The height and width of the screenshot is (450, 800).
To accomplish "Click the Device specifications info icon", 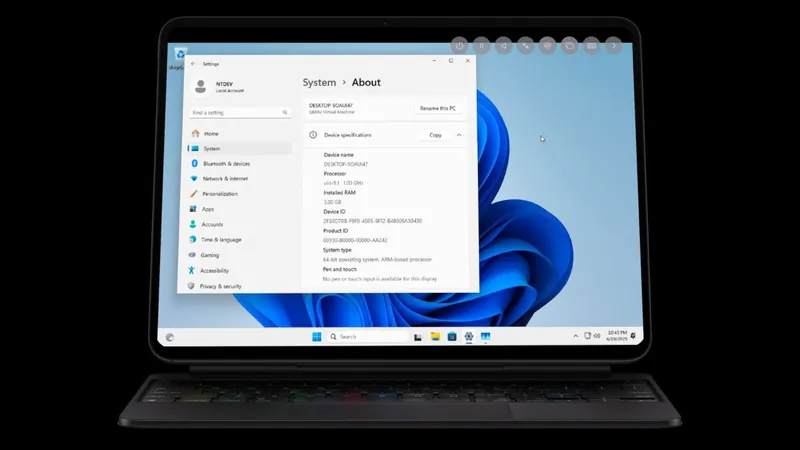I will [x=313, y=135].
